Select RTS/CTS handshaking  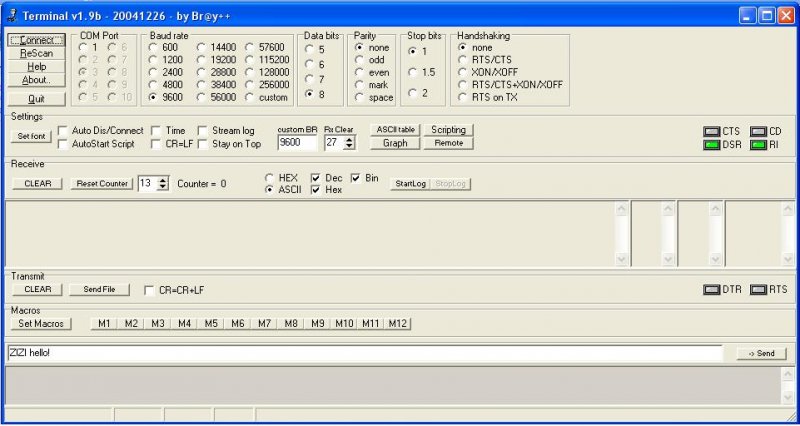(x=462, y=60)
